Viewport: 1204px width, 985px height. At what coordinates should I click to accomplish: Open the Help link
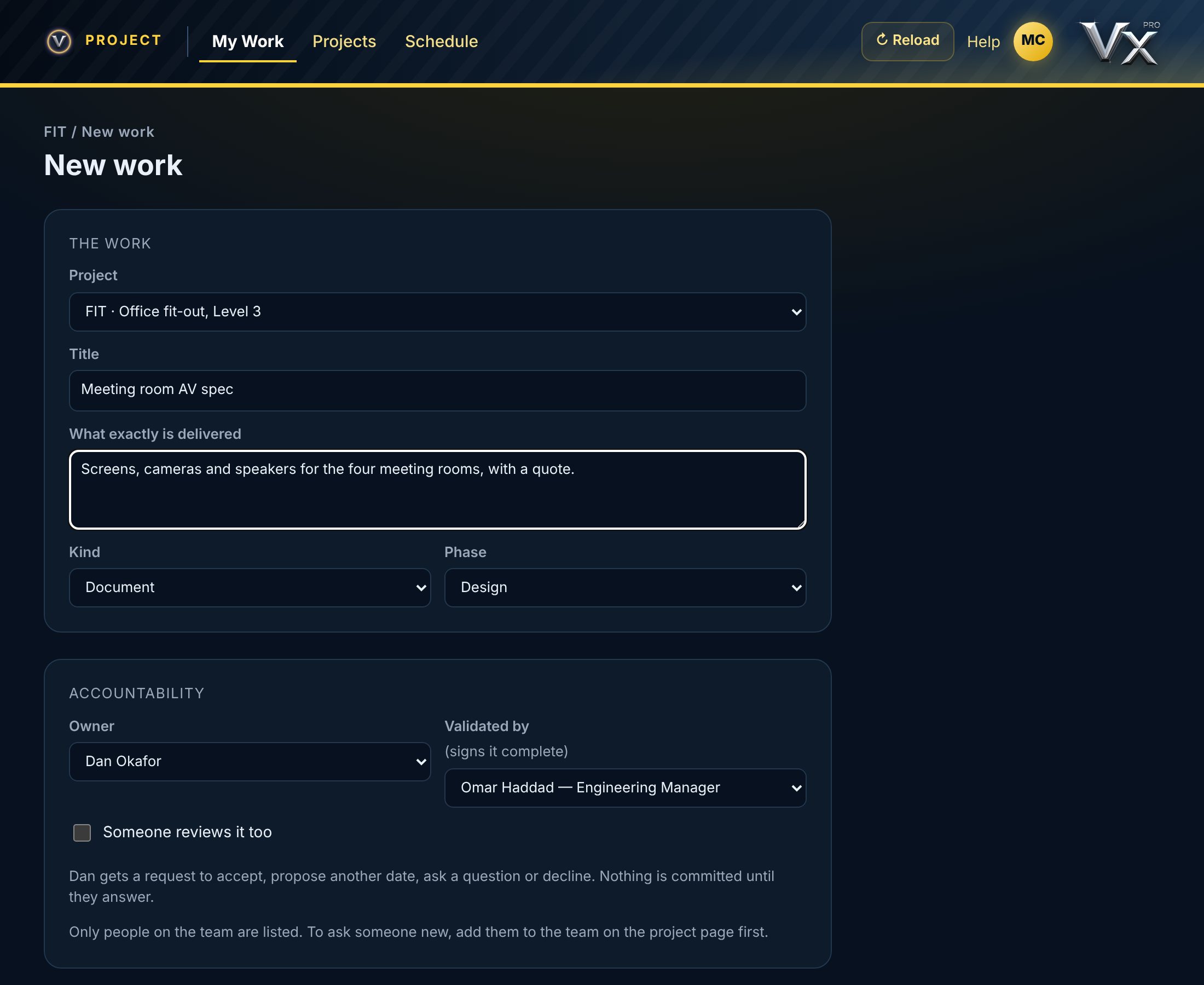983,42
